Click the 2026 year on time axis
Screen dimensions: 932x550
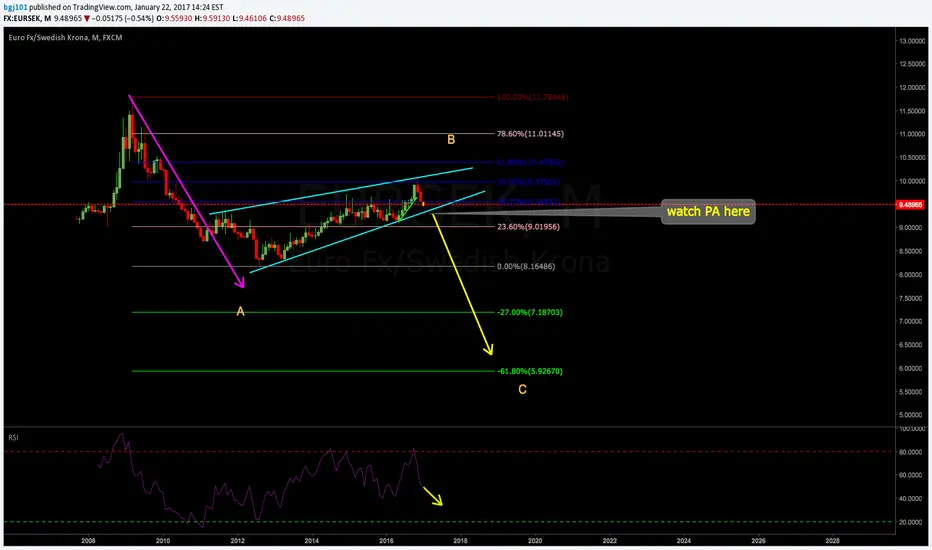758,540
